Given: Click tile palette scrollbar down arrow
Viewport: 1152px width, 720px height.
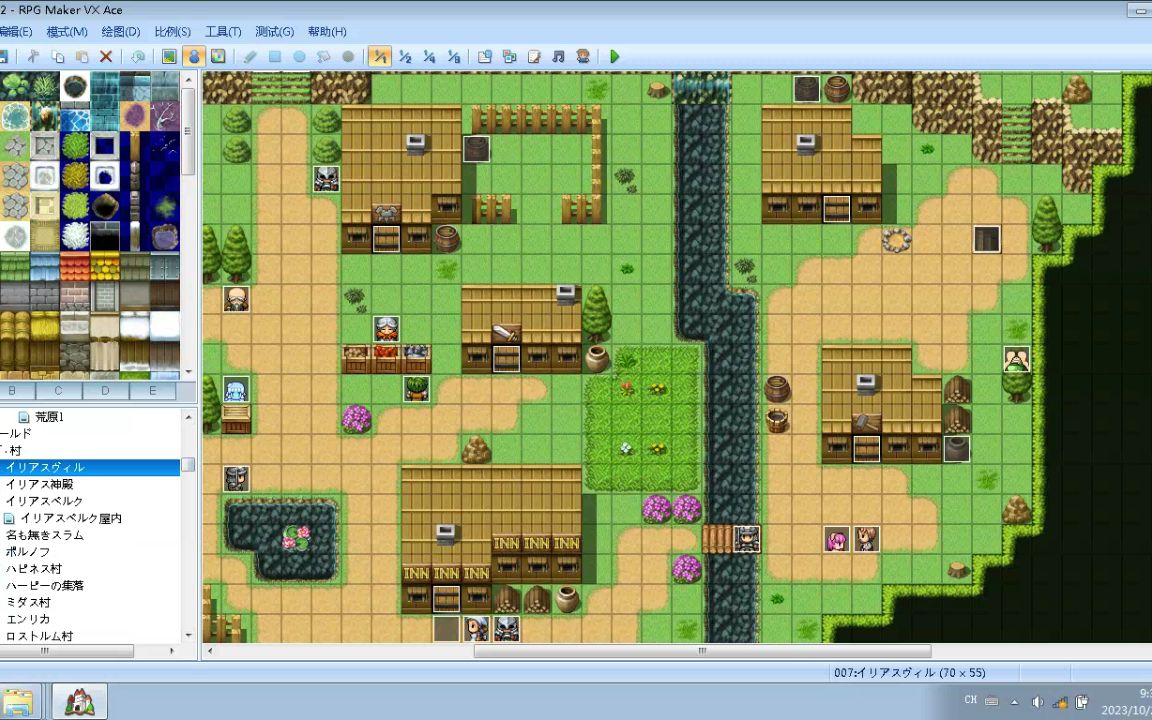Looking at the screenshot, I should 189,372.
